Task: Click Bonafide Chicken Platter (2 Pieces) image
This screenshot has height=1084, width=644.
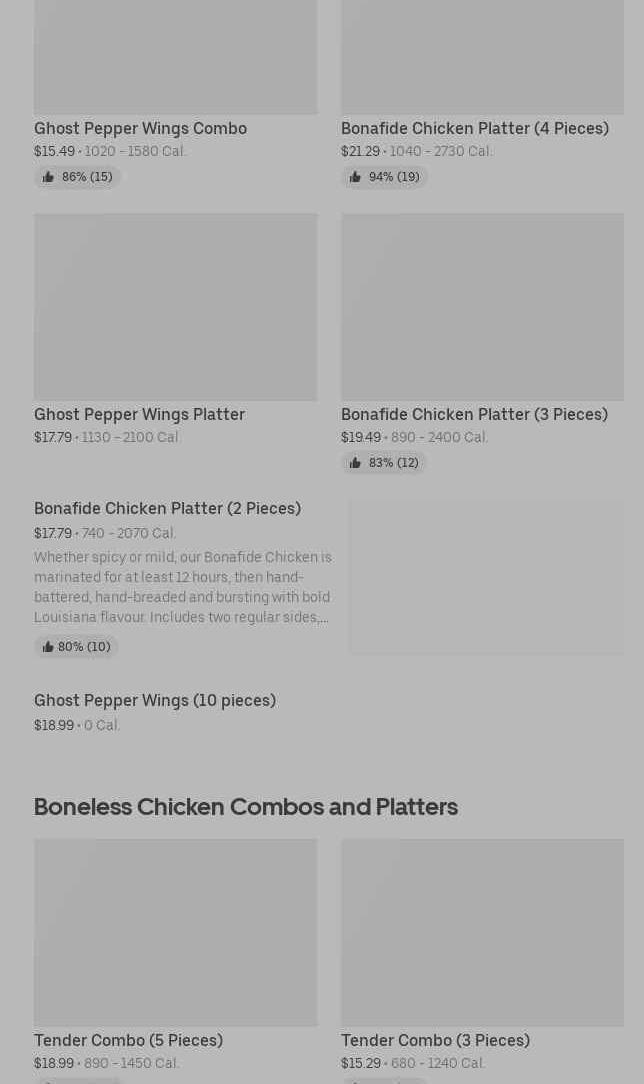Action: click(x=486, y=577)
